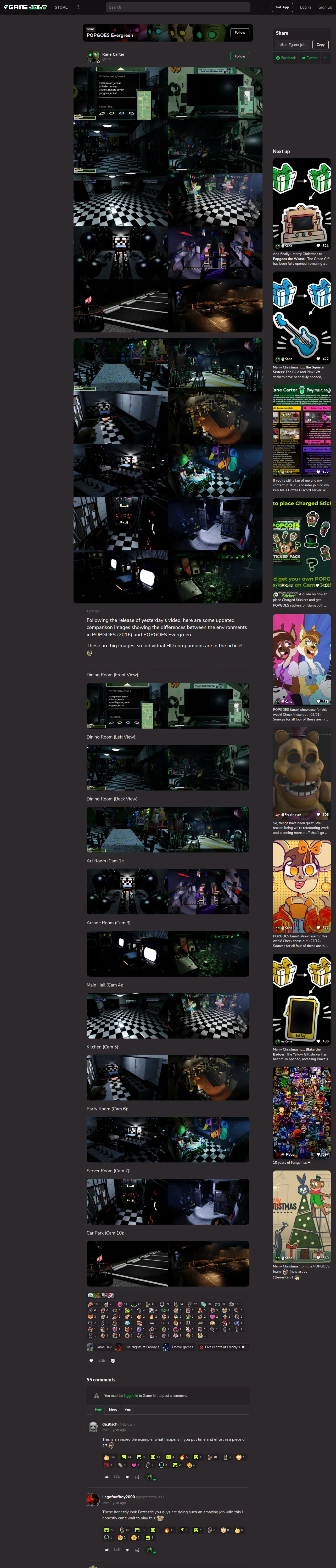Toggle the top hat reaction with 47
336x1568 pixels.
(x=137, y=1304)
